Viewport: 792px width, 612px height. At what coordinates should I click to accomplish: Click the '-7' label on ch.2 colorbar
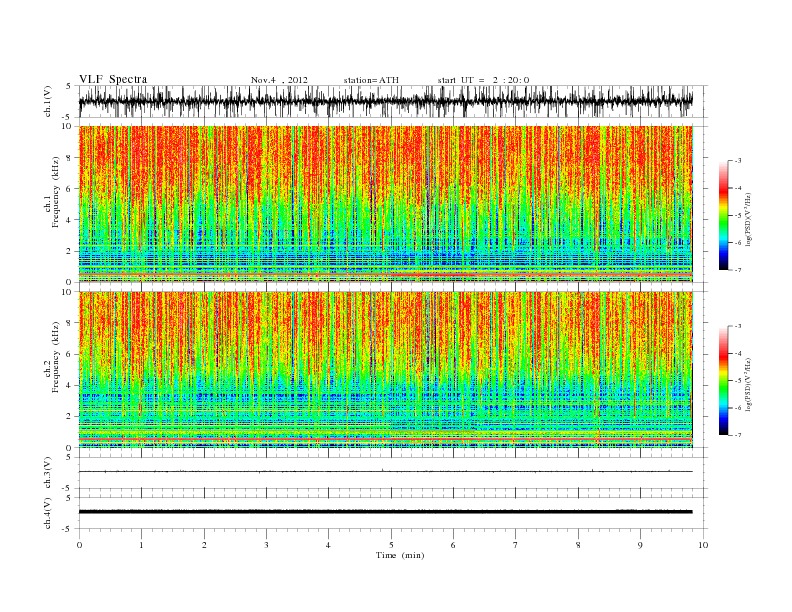pos(737,435)
